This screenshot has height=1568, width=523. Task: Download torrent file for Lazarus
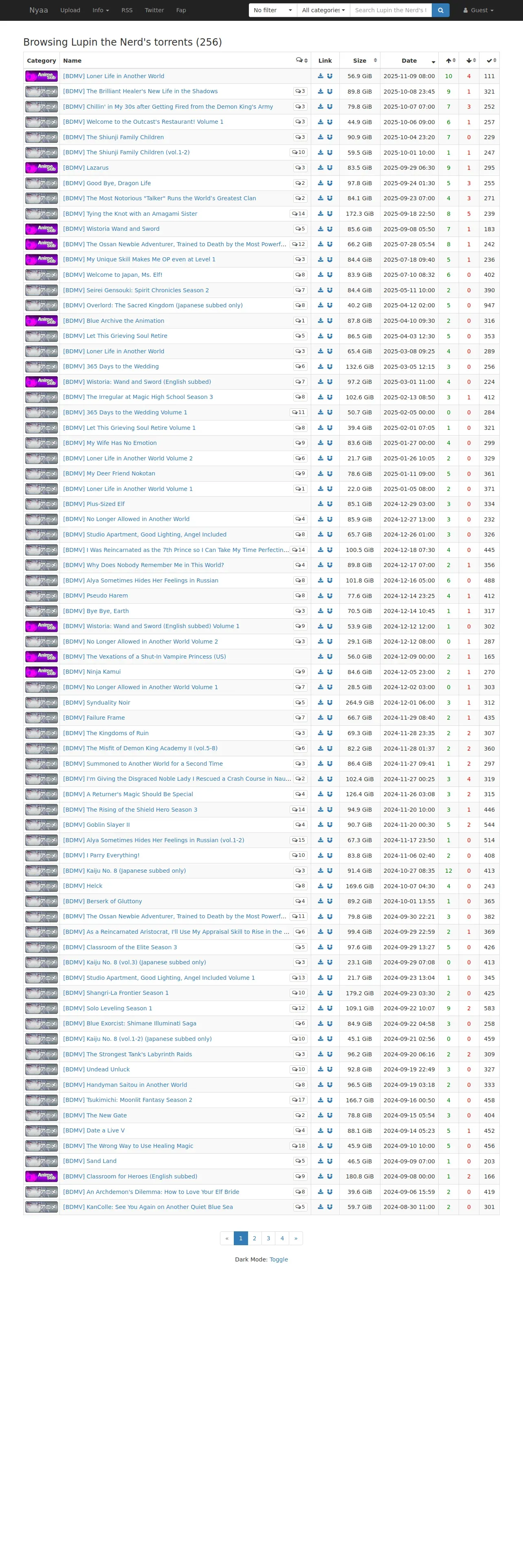coord(321,168)
